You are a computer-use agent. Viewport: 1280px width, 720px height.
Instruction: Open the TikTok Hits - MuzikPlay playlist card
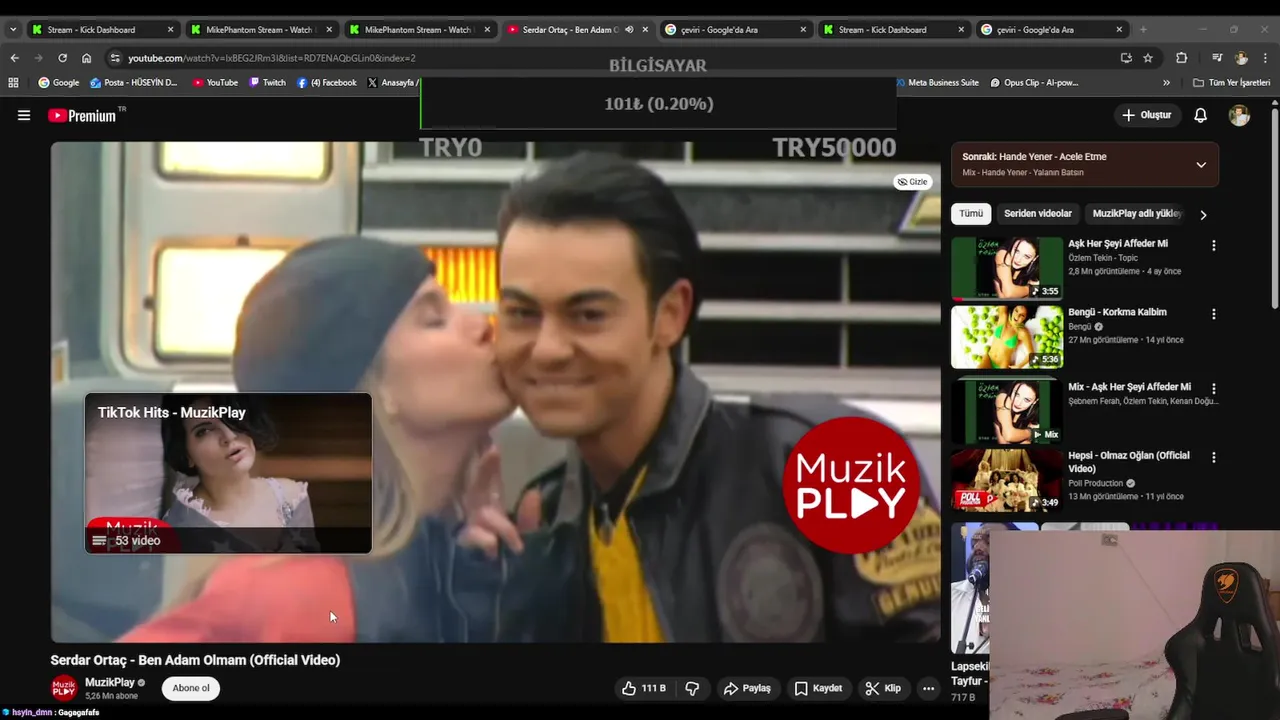pyautogui.click(x=228, y=473)
